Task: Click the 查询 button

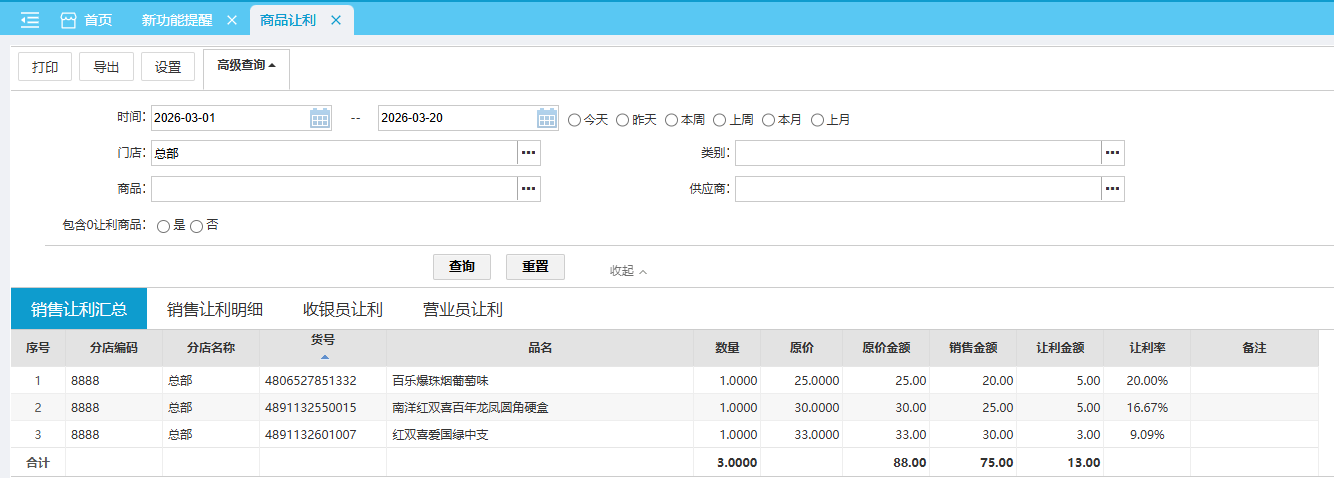Action: click(x=462, y=267)
